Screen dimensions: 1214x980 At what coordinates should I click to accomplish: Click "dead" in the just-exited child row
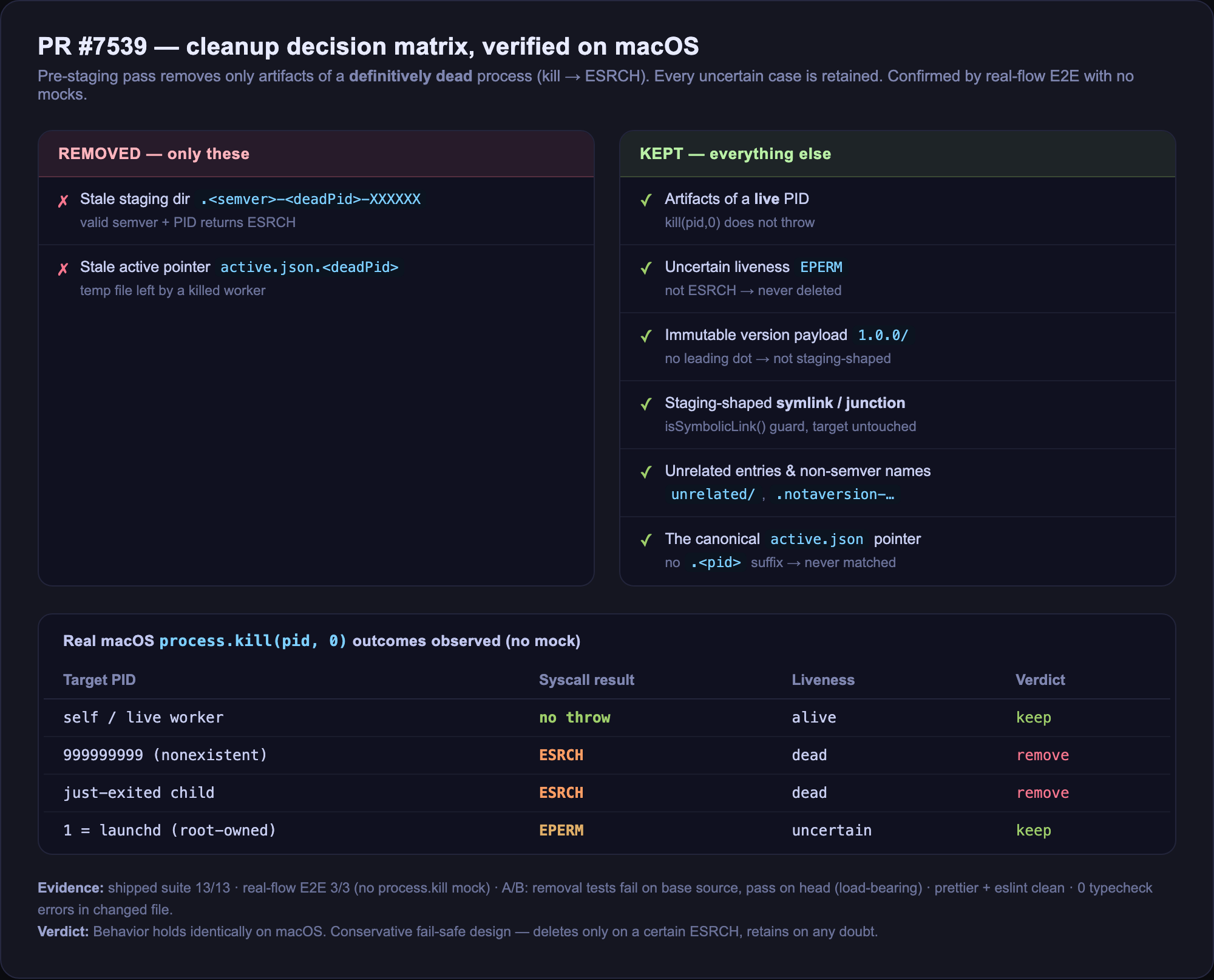809,793
